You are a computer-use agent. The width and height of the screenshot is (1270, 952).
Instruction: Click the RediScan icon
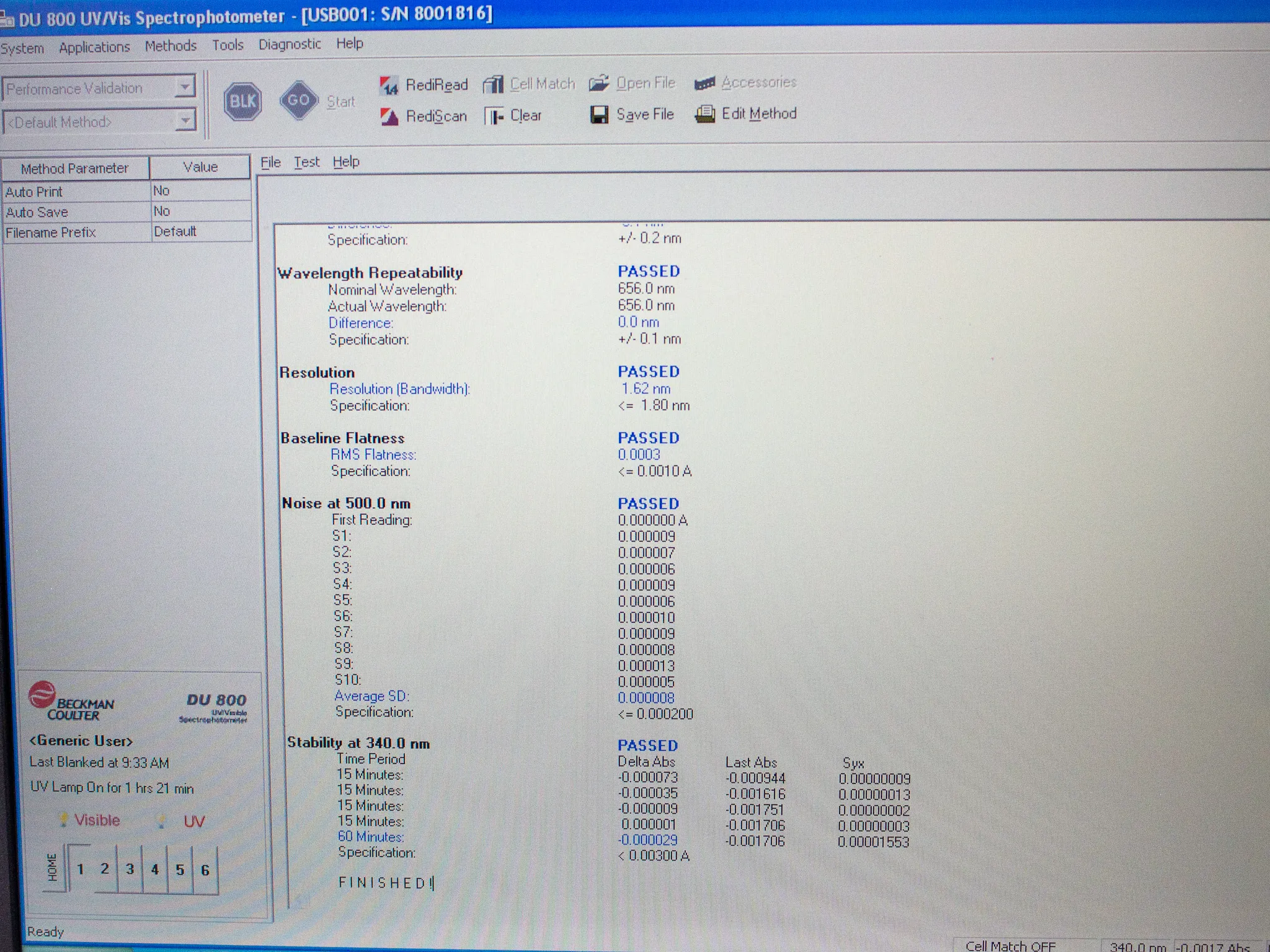pos(389,116)
